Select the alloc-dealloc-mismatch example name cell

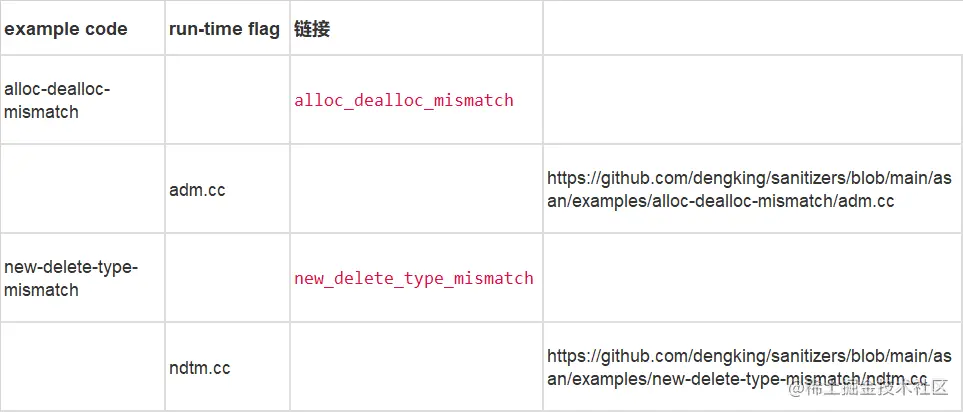[x=58, y=100]
